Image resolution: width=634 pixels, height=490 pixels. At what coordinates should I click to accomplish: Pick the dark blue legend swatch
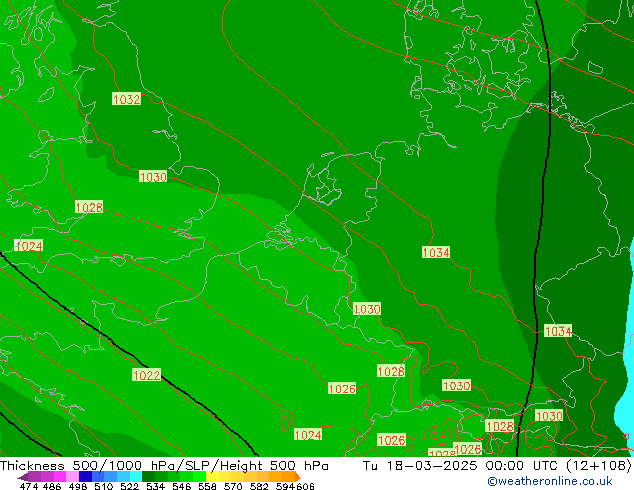tap(85, 476)
